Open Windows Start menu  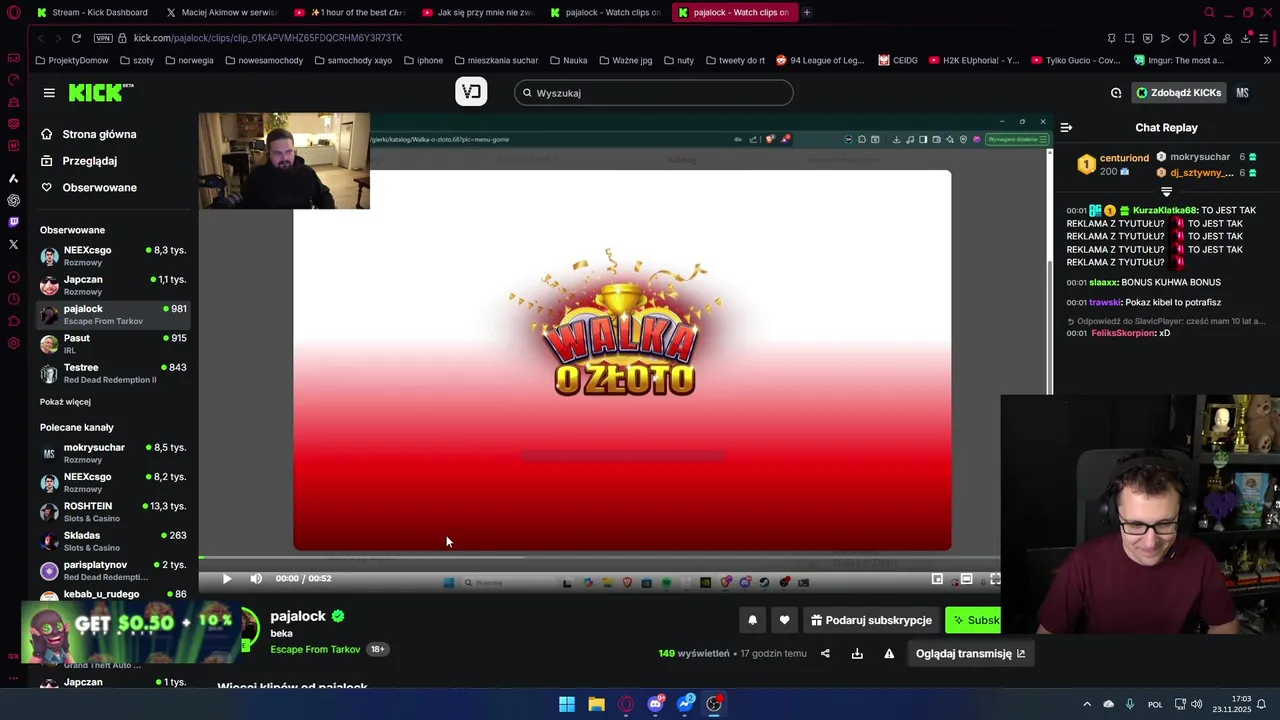(x=567, y=704)
